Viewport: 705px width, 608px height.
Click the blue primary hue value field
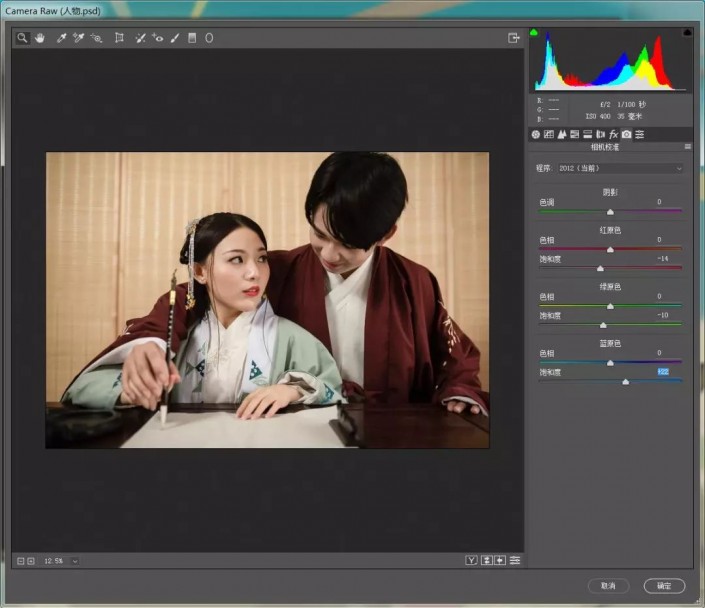659,353
